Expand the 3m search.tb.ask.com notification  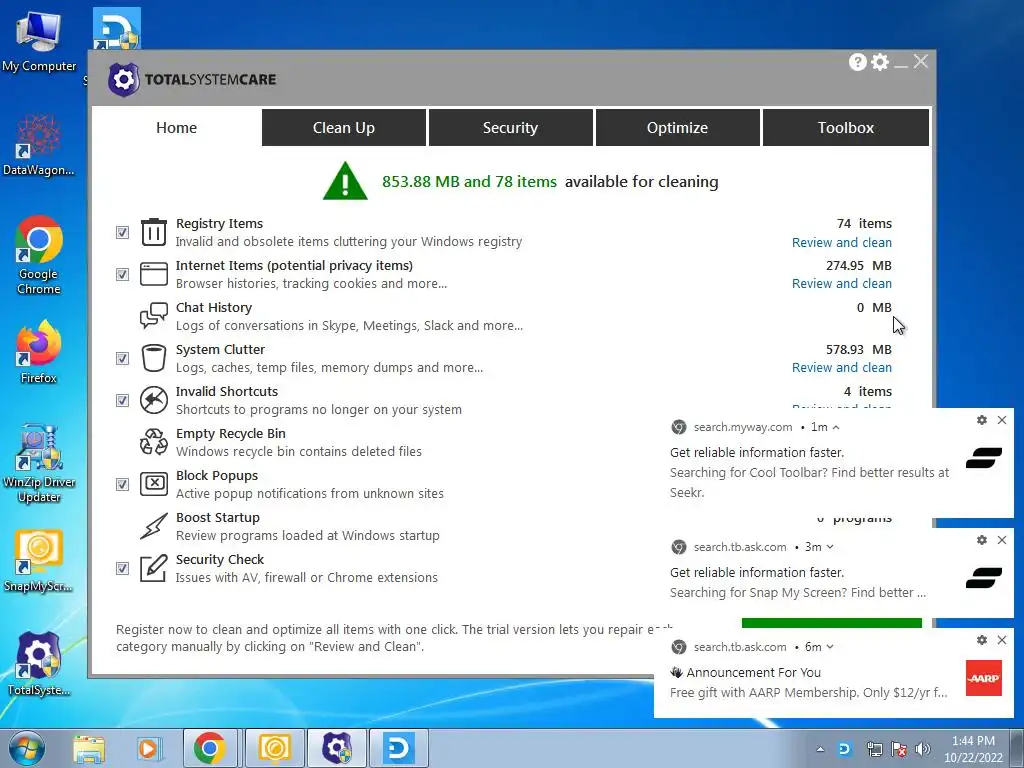click(x=830, y=547)
